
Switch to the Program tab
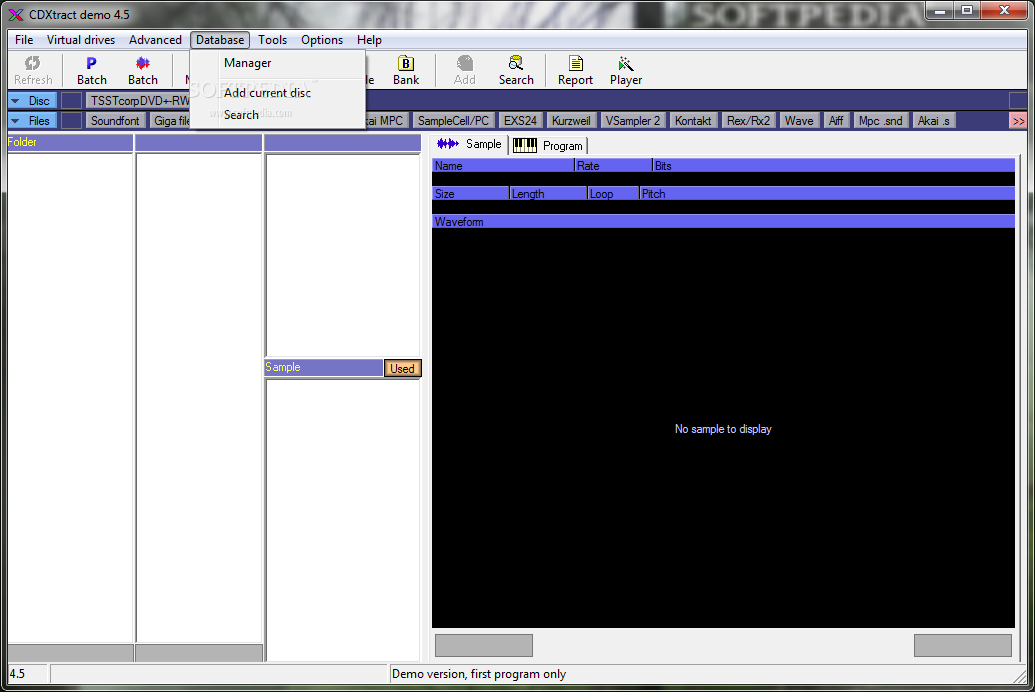[548, 145]
